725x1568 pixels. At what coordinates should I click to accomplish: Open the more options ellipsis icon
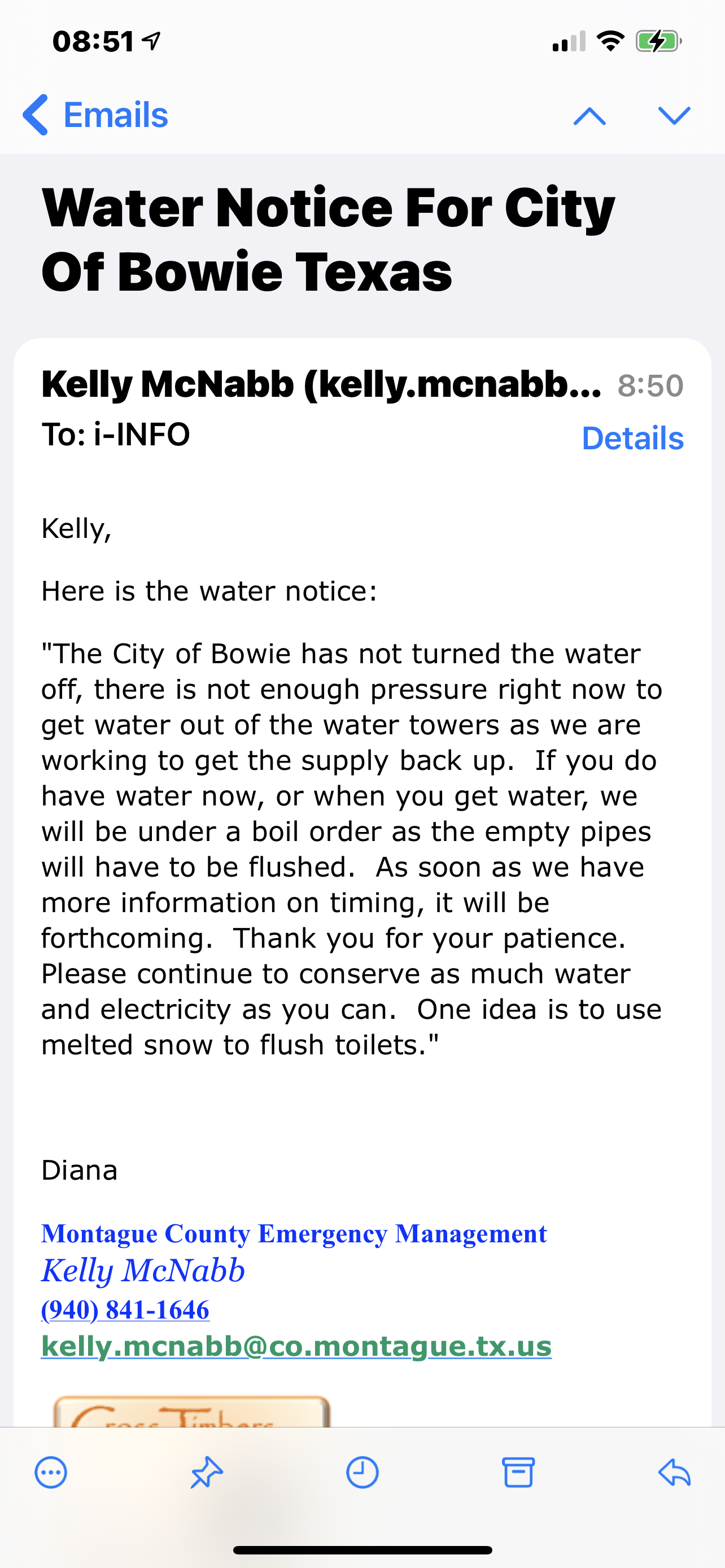[x=51, y=1473]
